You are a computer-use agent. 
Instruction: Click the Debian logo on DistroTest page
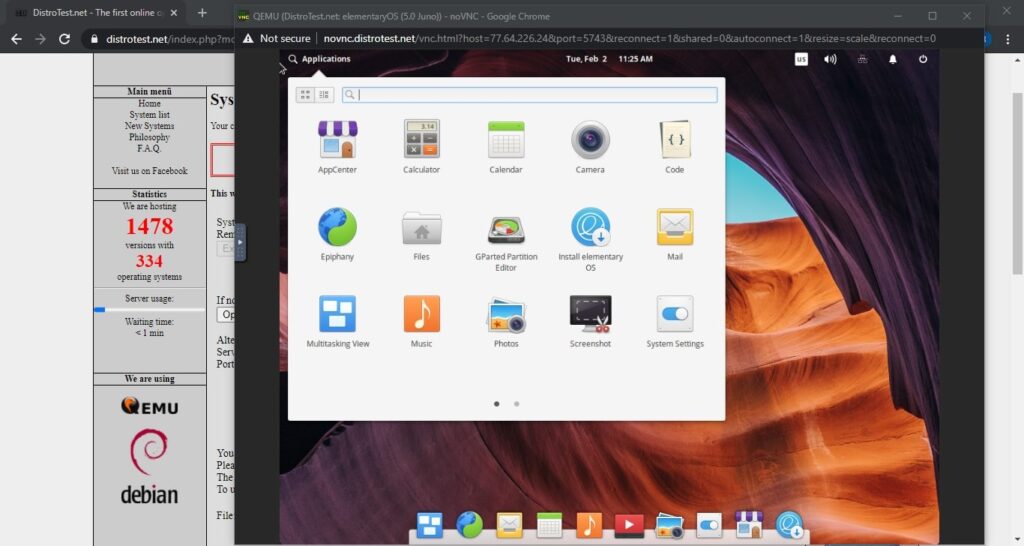coord(149,466)
